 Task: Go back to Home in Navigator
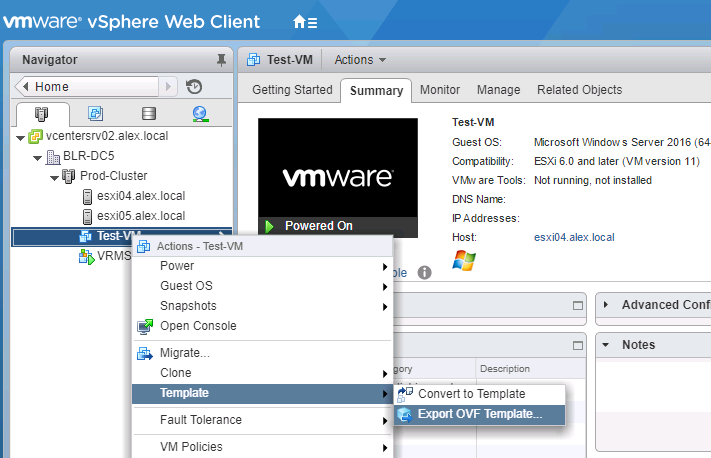point(86,86)
